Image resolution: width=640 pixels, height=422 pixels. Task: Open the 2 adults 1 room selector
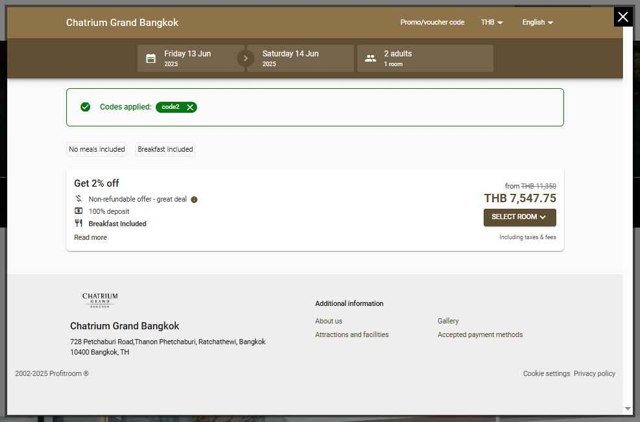[x=425, y=58]
